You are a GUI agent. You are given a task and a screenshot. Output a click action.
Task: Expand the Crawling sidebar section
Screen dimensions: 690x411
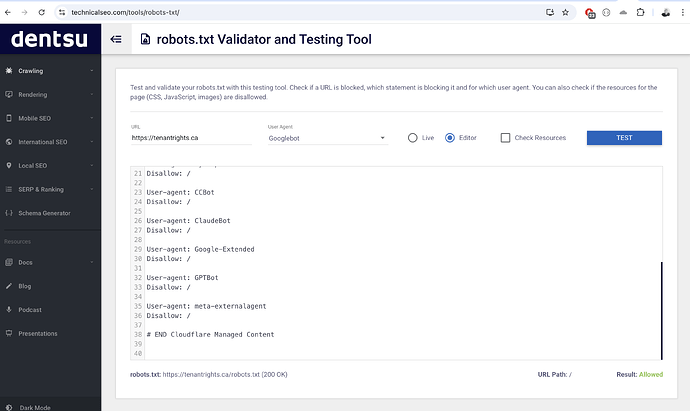[x=48, y=71]
